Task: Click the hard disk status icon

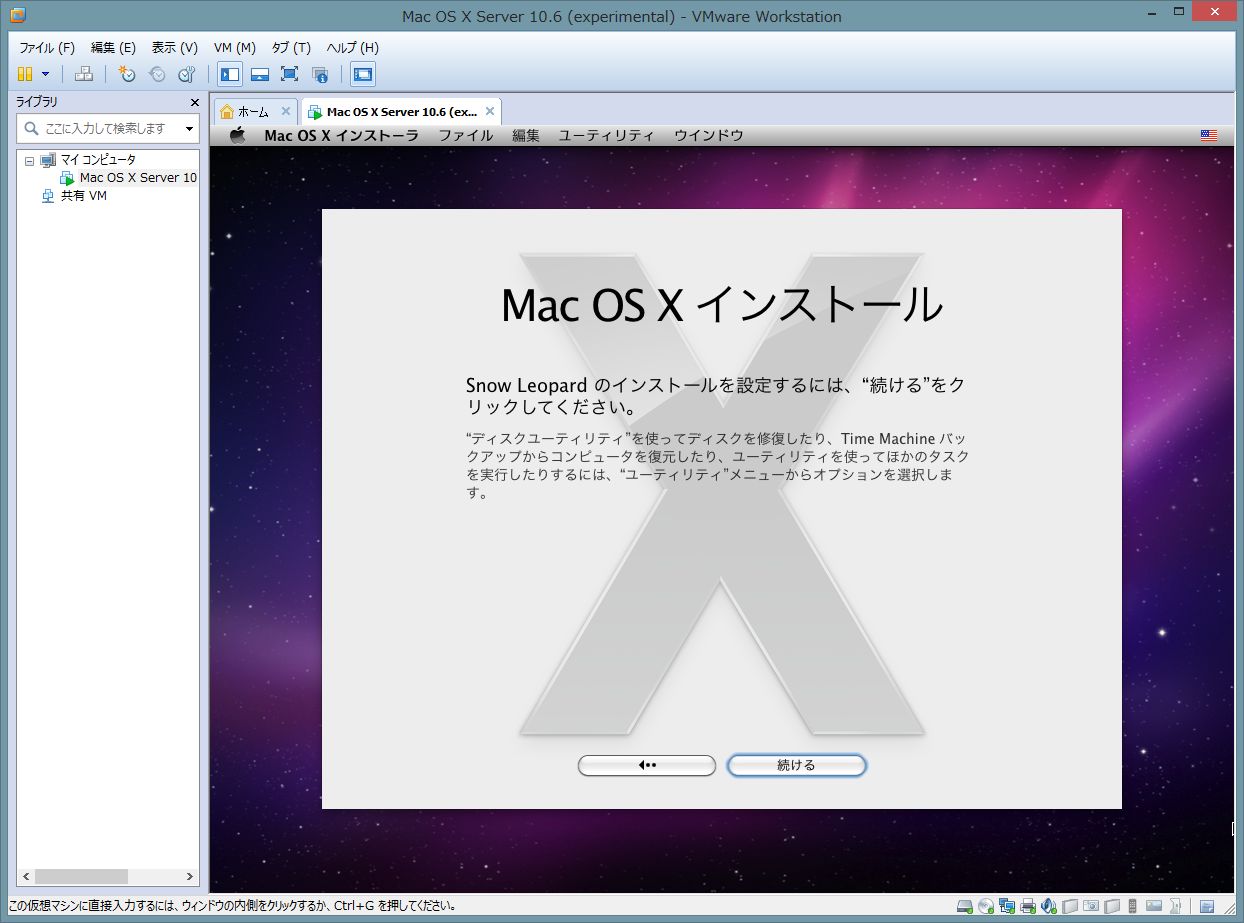Action: [x=965, y=907]
